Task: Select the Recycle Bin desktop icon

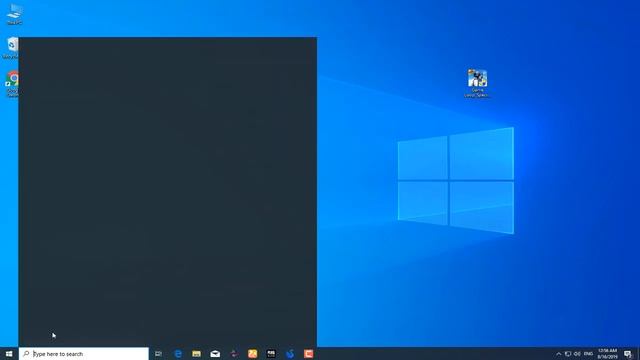Action: [x=11, y=48]
